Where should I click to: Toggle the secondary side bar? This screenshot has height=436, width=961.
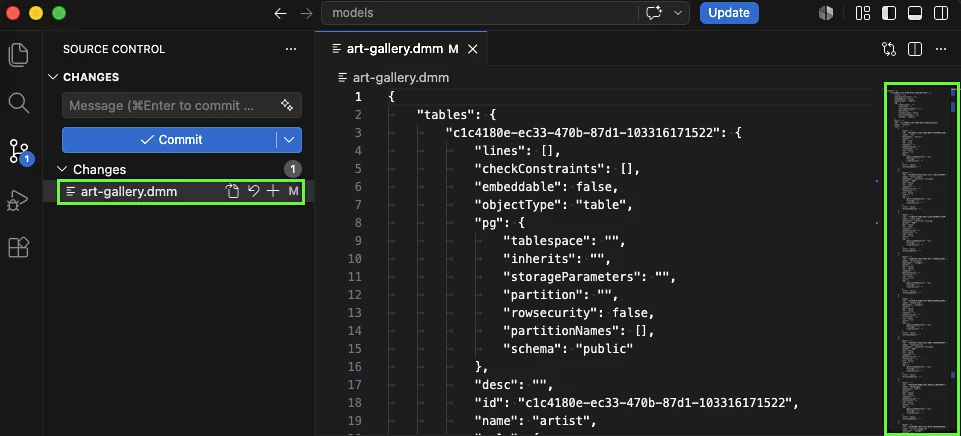(941, 13)
